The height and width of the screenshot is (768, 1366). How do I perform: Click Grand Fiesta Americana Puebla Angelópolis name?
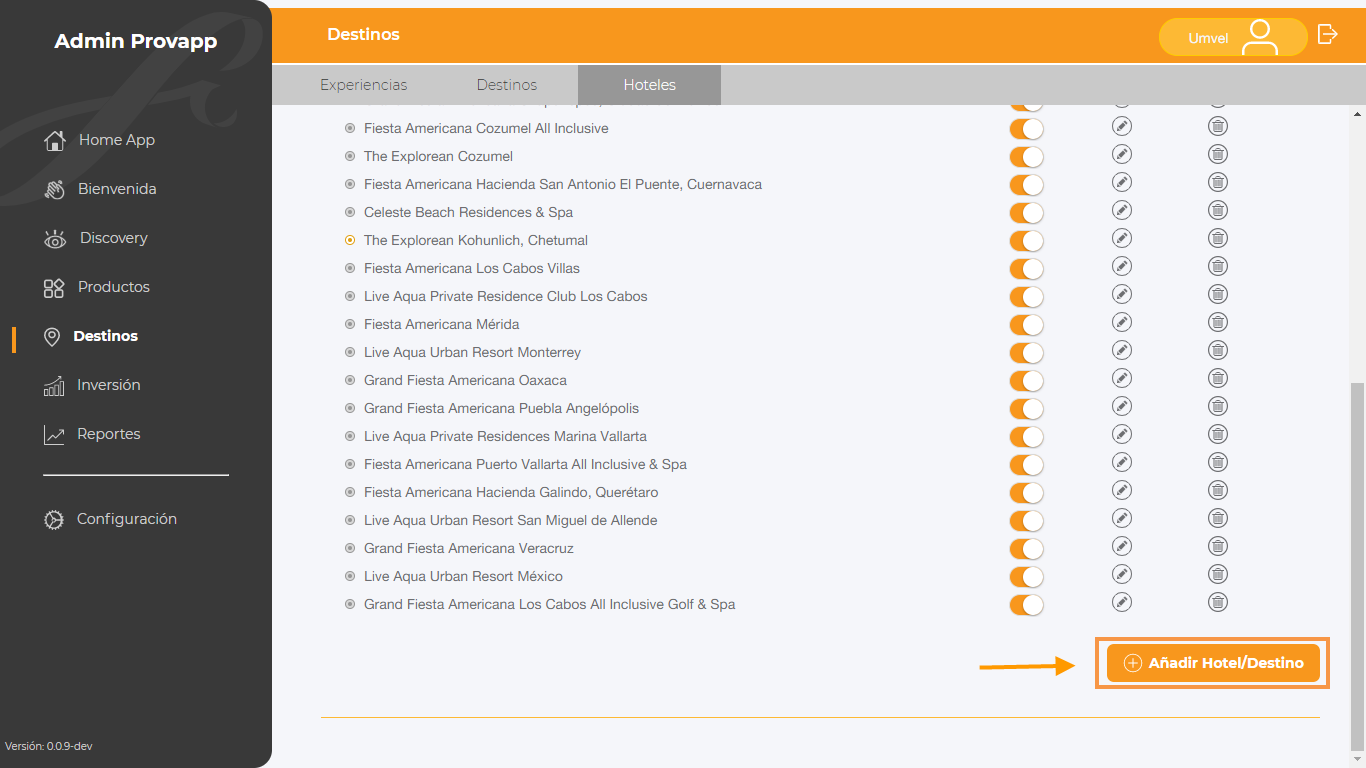[501, 408]
